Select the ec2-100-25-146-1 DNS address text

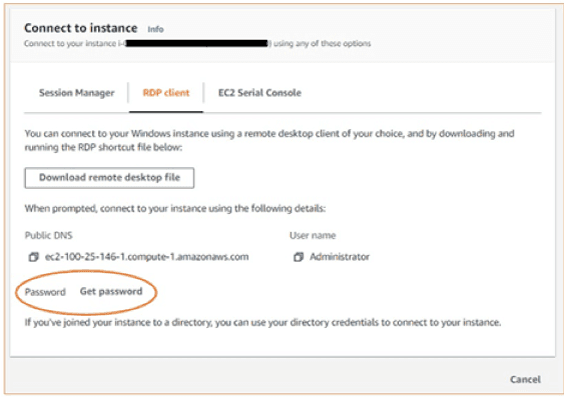pos(147,257)
